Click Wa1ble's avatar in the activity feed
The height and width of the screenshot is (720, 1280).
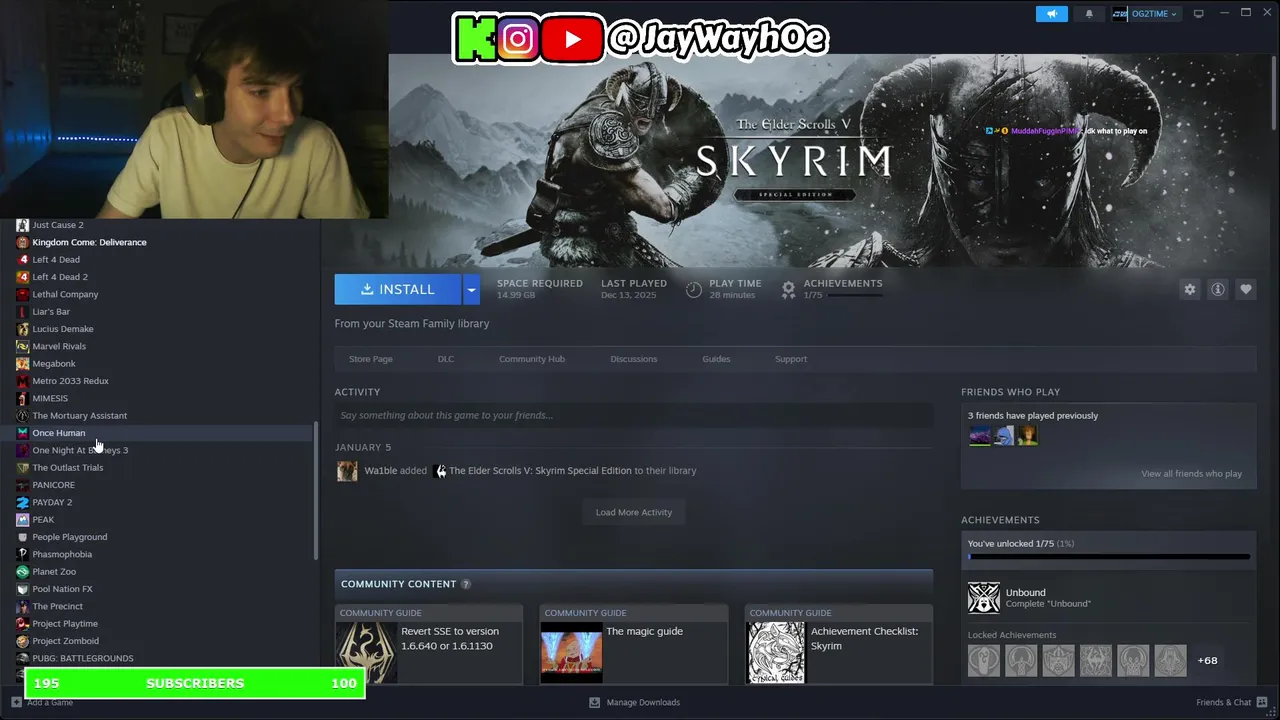pyautogui.click(x=347, y=471)
